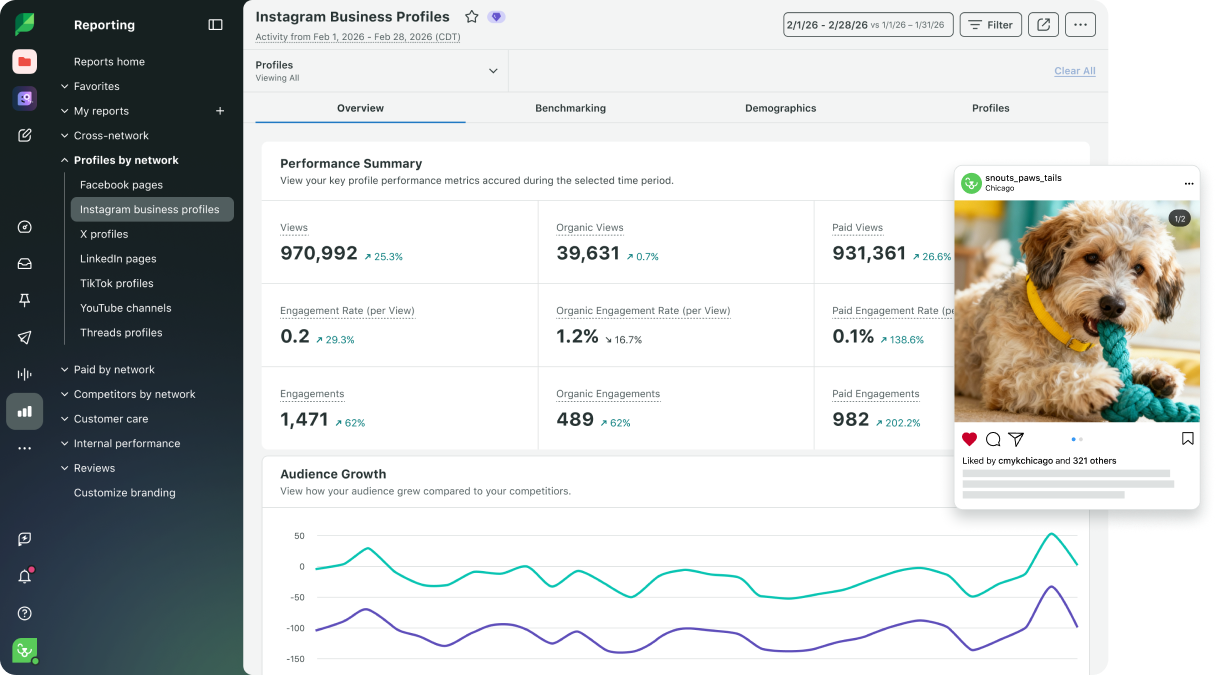
Task: Open the listening waveform icon
Action: tap(25, 374)
